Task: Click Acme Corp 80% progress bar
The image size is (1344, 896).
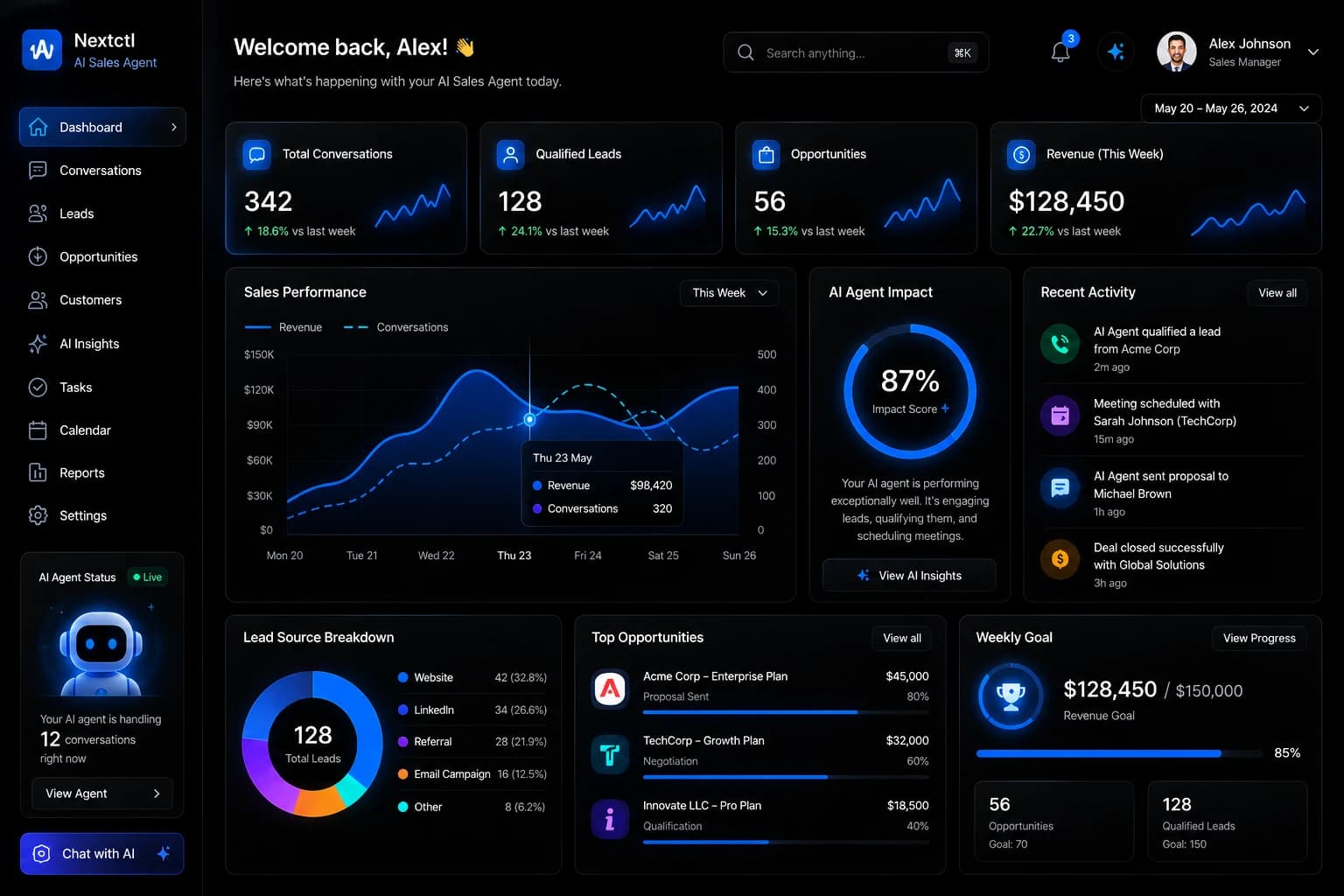Action: pos(786,712)
